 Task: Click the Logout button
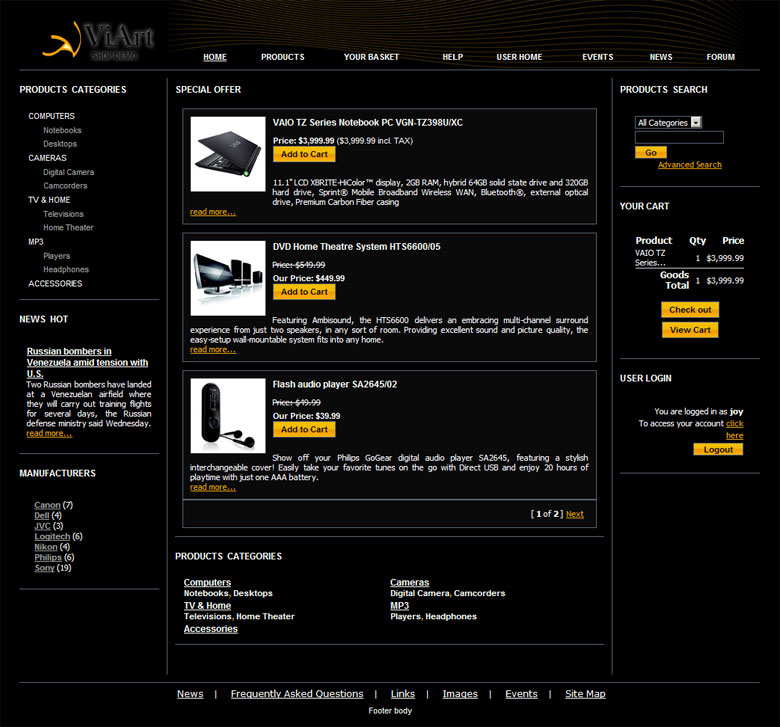tap(718, 449)
